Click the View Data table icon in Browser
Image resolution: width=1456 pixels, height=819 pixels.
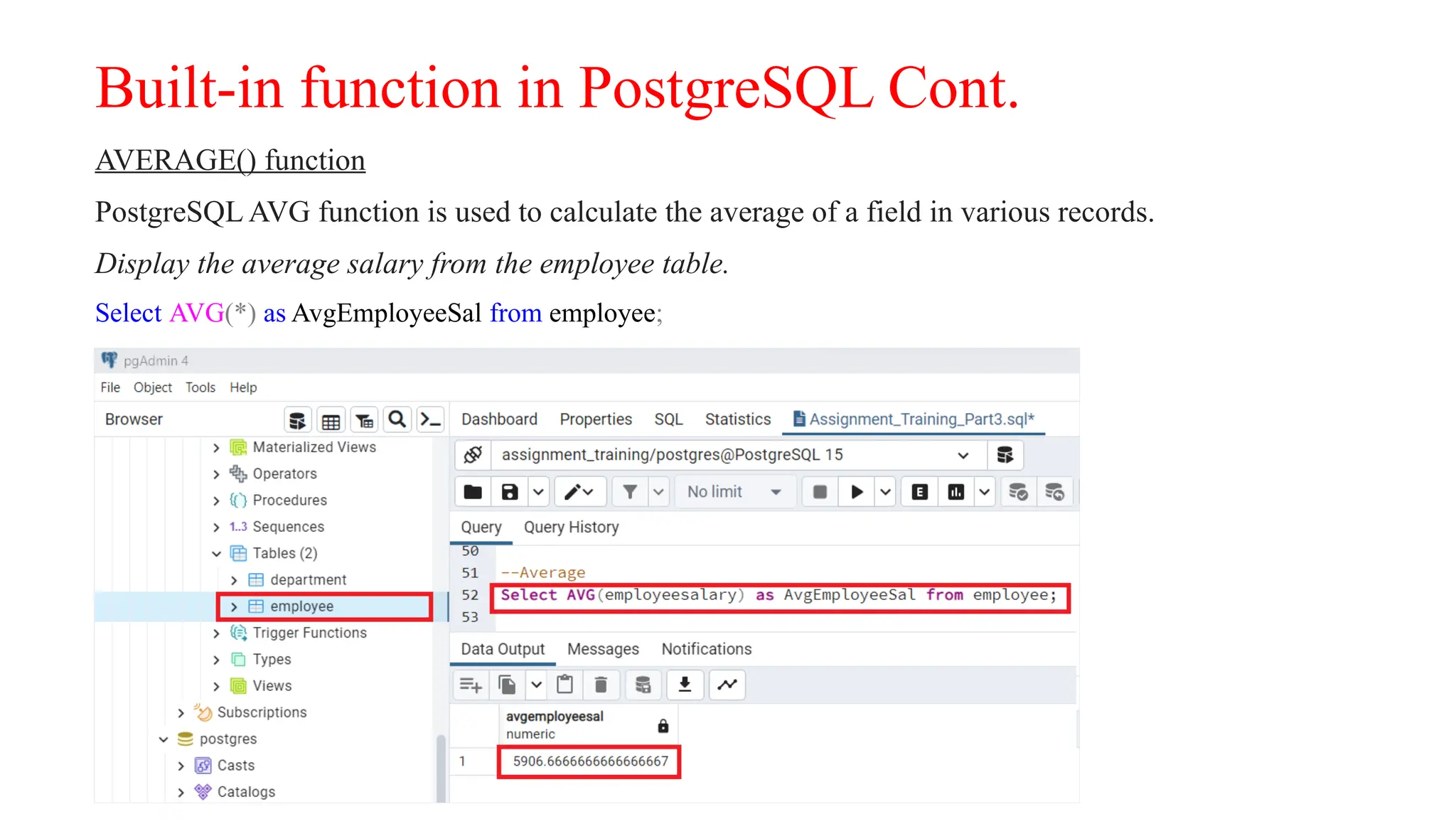(x=331, y=420)
